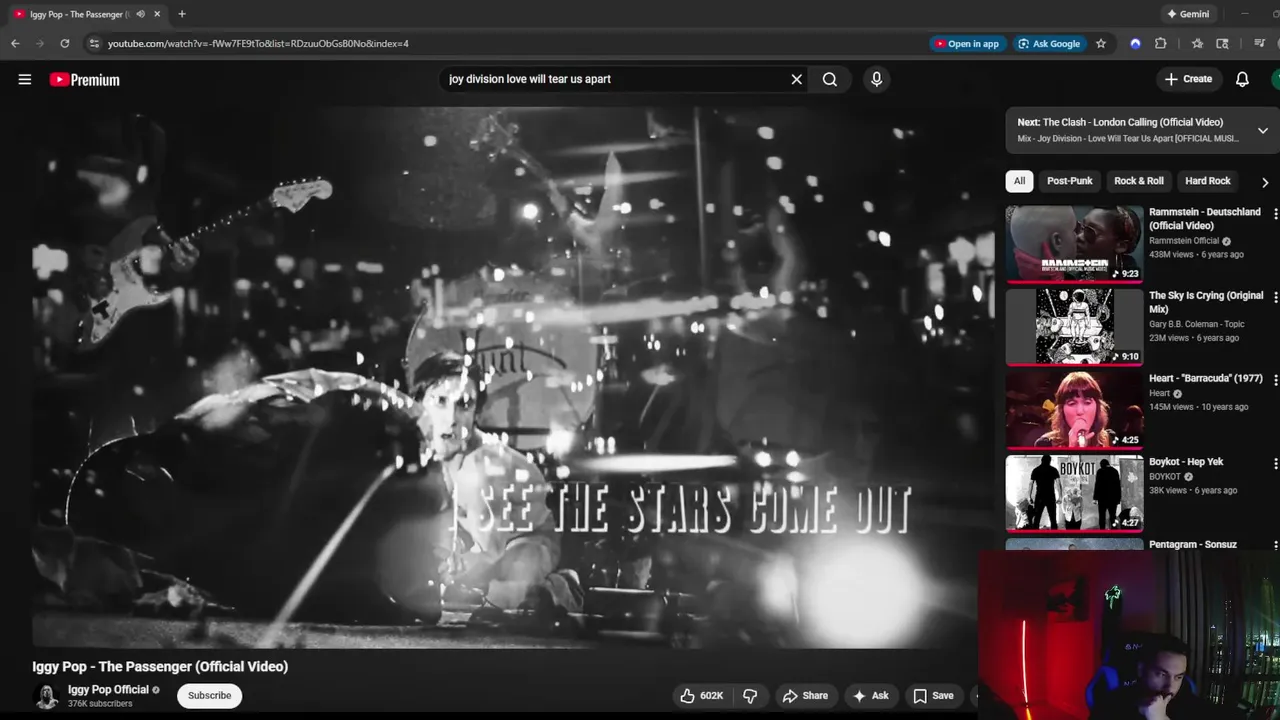Subscribe to Iggy Pop Official

[210, 696]
